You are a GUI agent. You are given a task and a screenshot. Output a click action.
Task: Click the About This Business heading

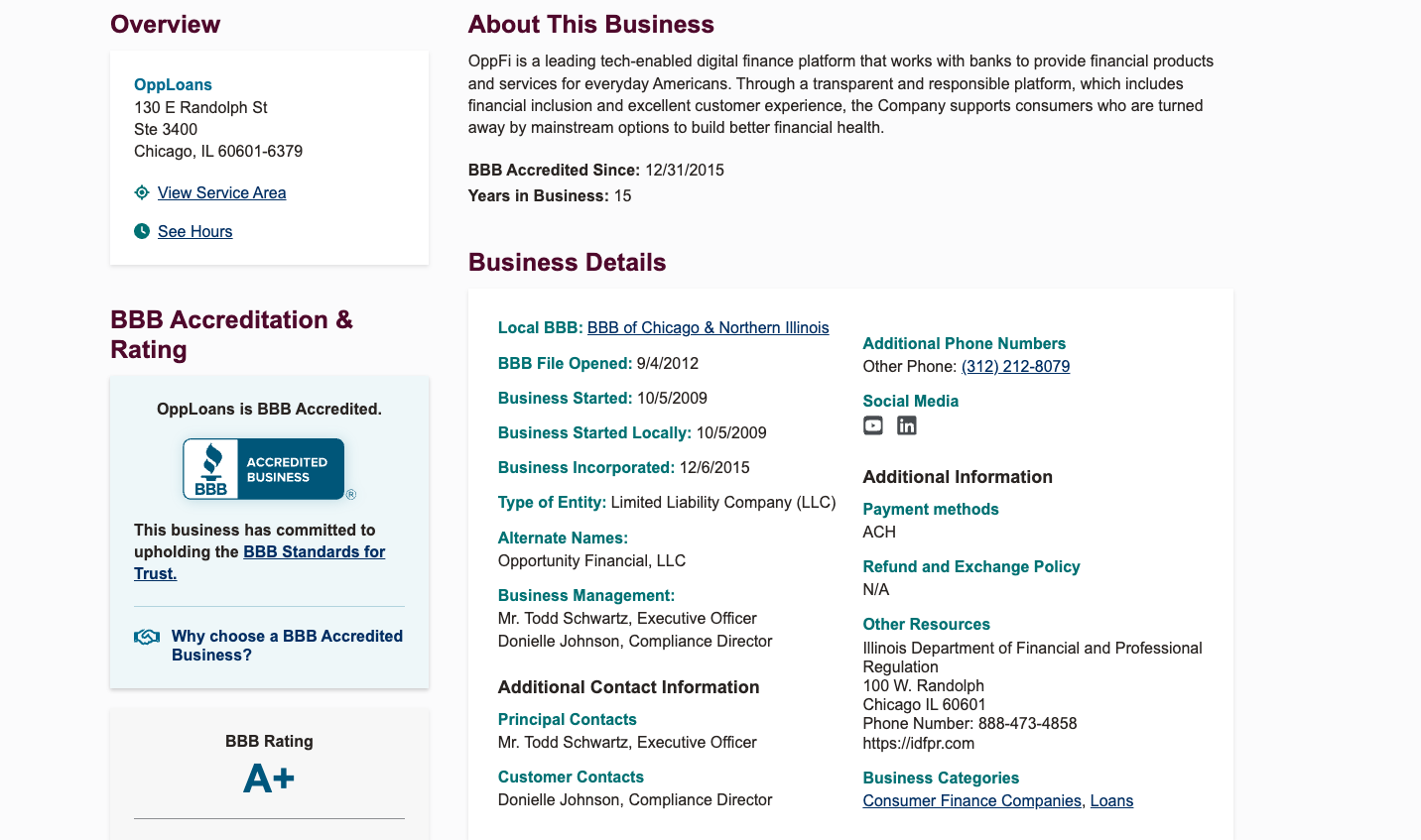coord(590,24)
